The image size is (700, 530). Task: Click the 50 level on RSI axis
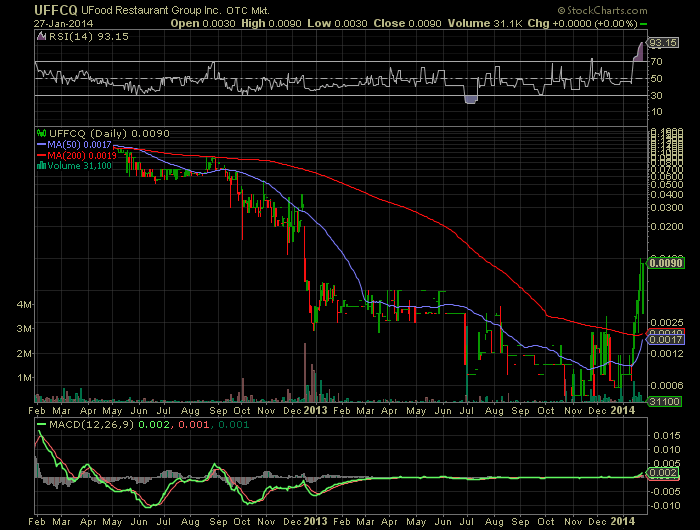pyautogui.click(x=656, y=79)
